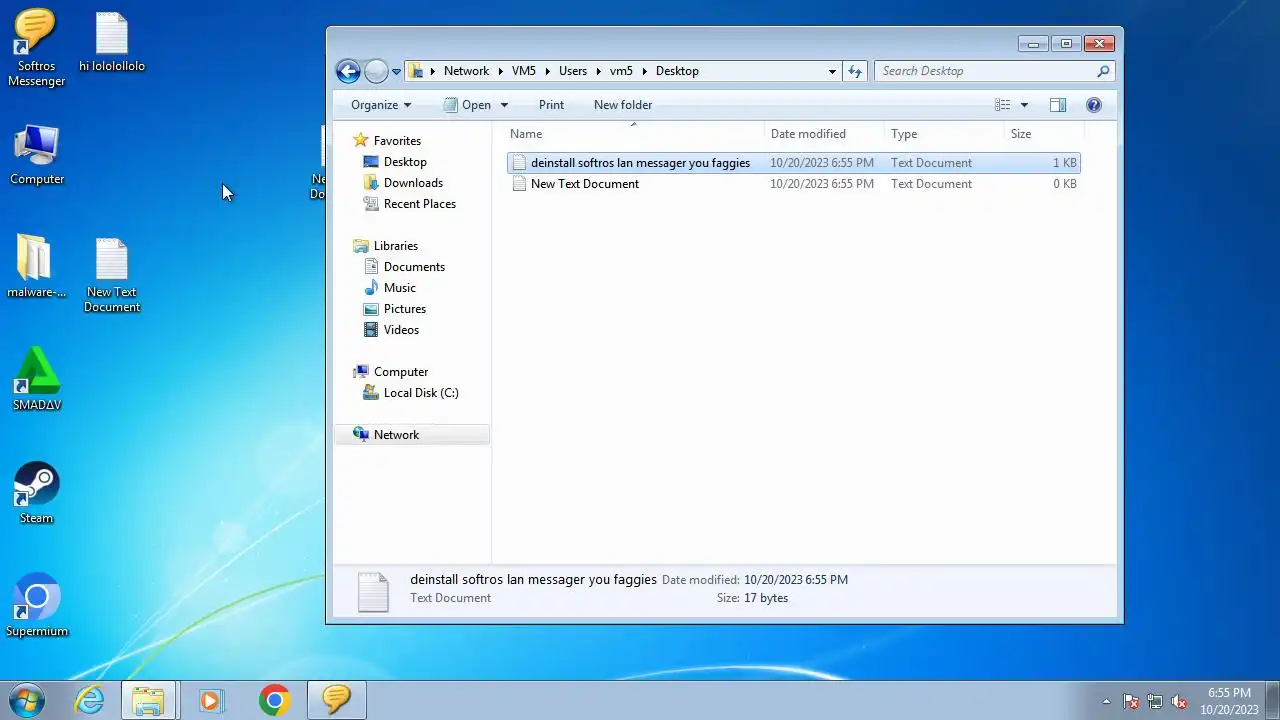
Task: Go back in Explorer navigation
Action: pos(348,71)
